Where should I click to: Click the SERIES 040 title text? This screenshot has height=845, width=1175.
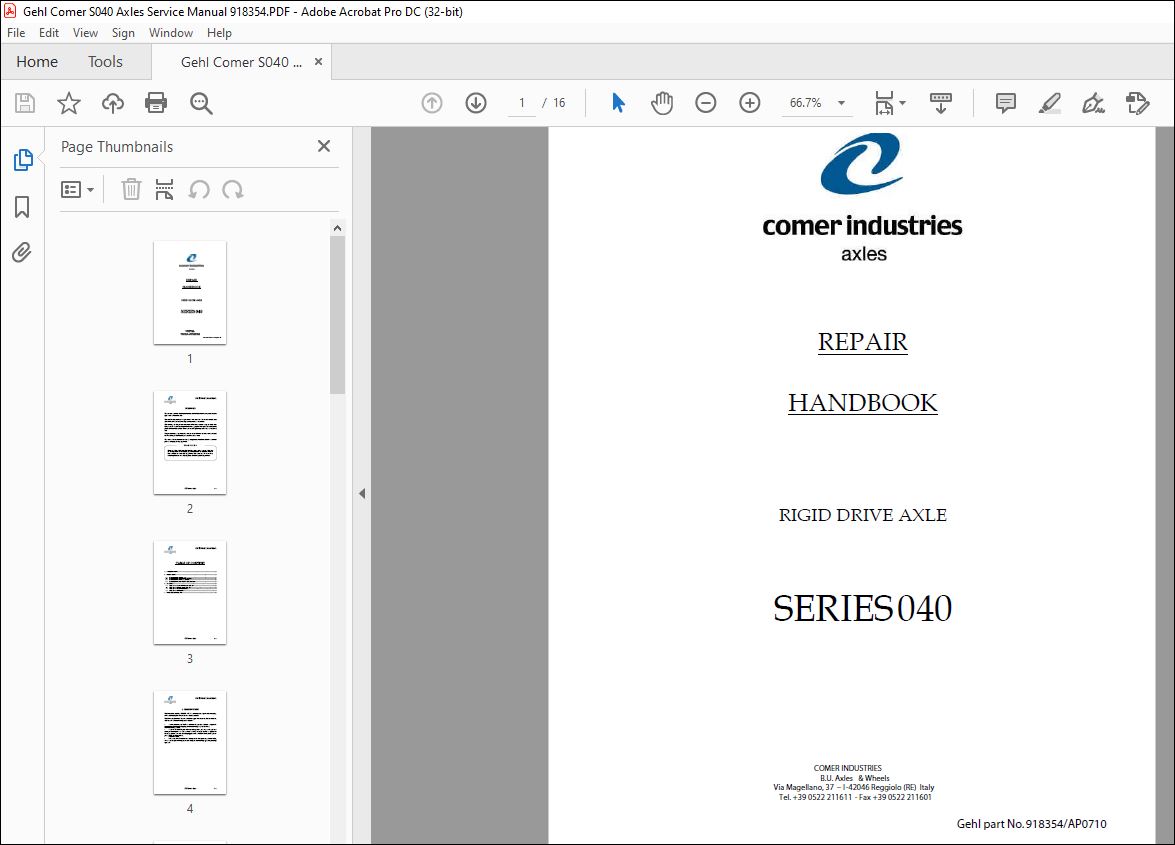coord(863,608)
